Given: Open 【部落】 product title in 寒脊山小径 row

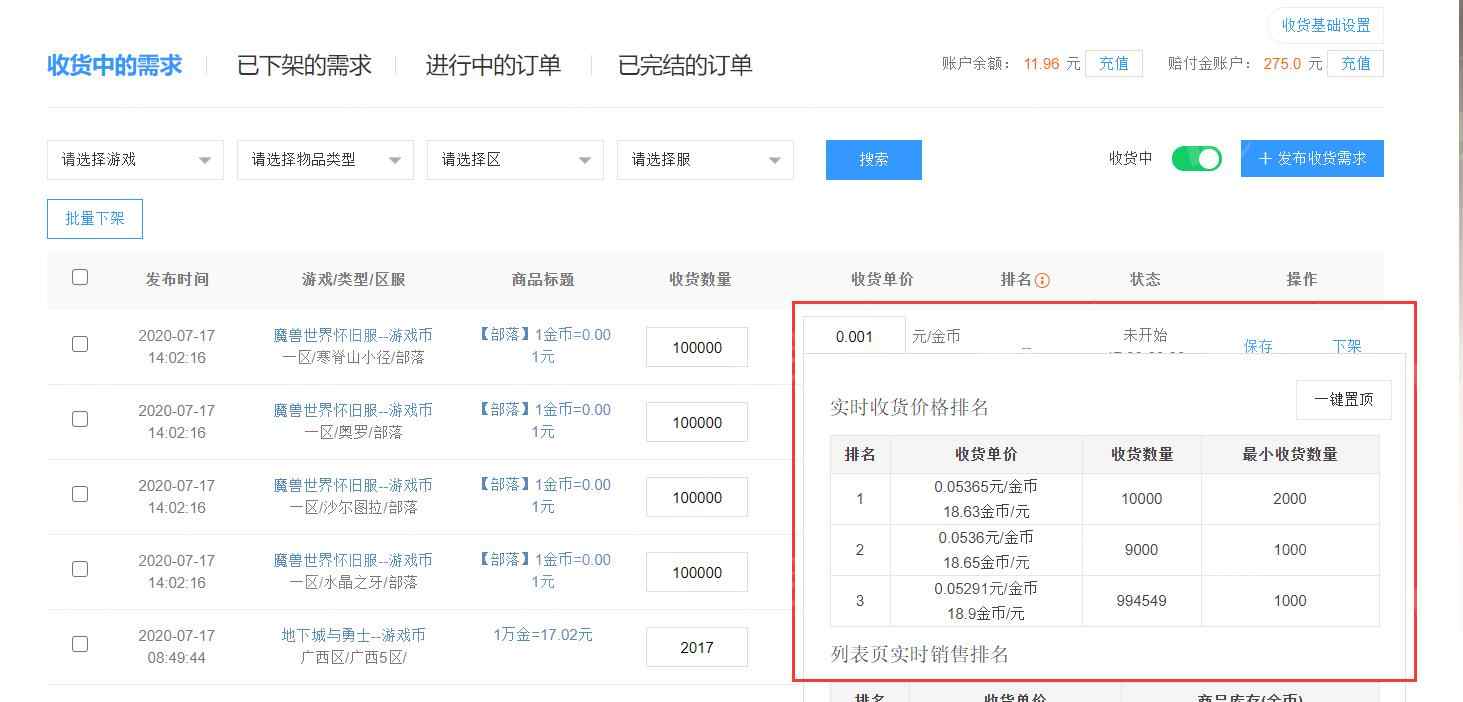Looking at the screenshot, I should [543, 345].
